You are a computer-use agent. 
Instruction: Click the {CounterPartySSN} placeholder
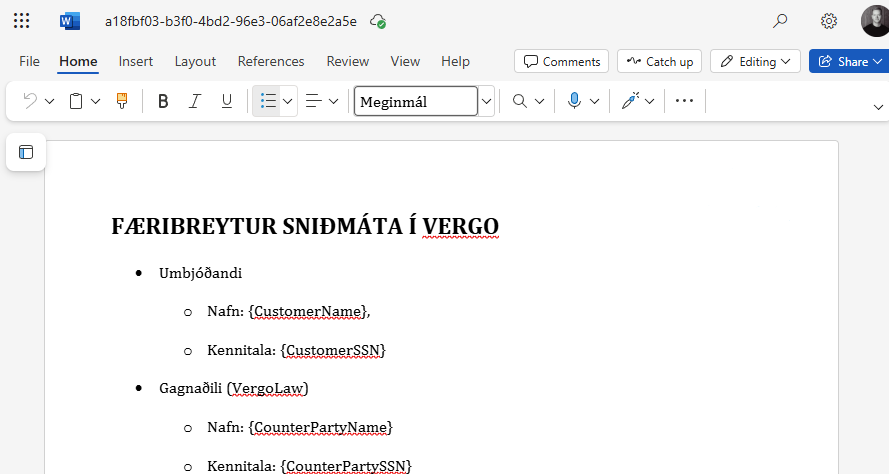coord(346,466)
